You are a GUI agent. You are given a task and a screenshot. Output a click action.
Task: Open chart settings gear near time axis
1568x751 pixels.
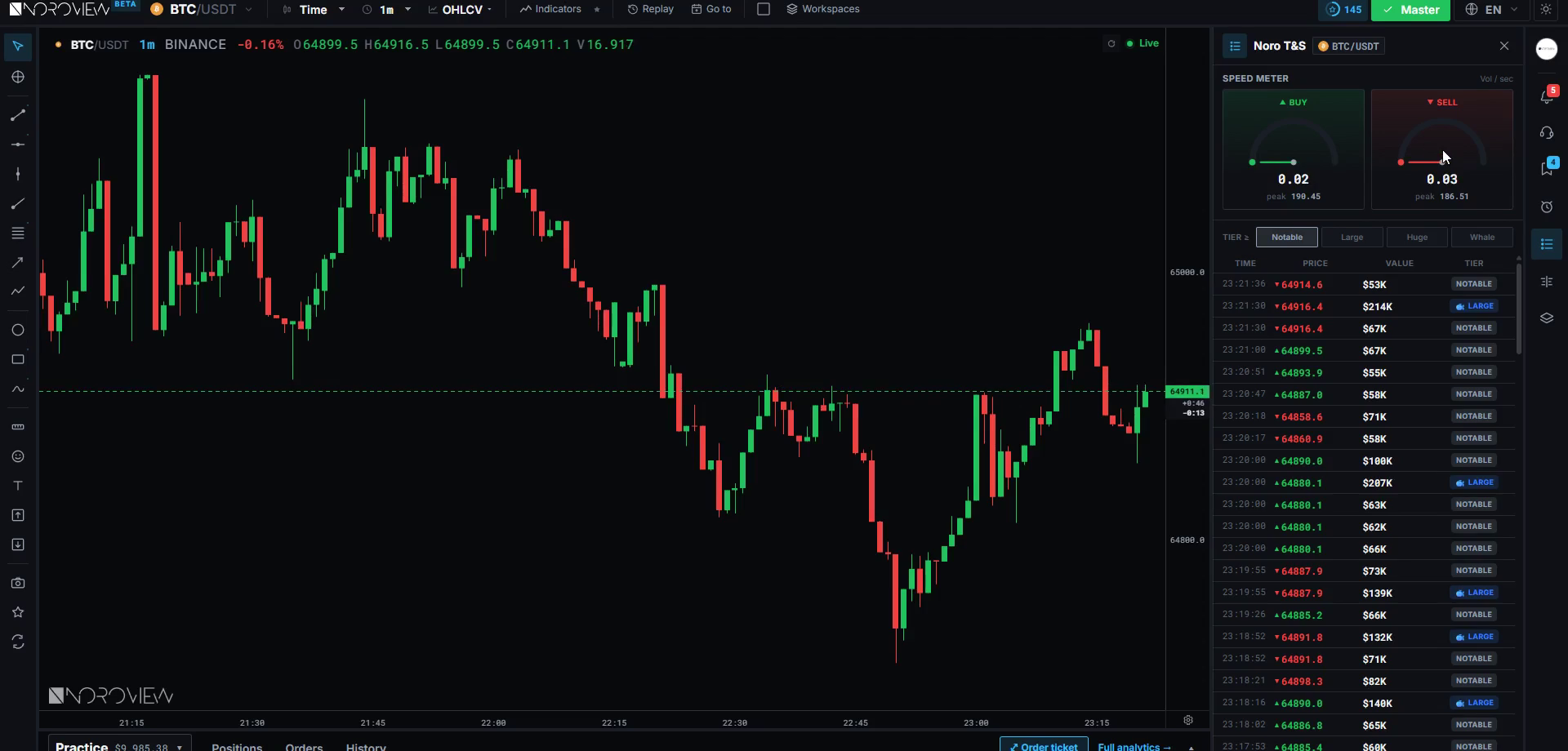click(x=1188, y=720)
